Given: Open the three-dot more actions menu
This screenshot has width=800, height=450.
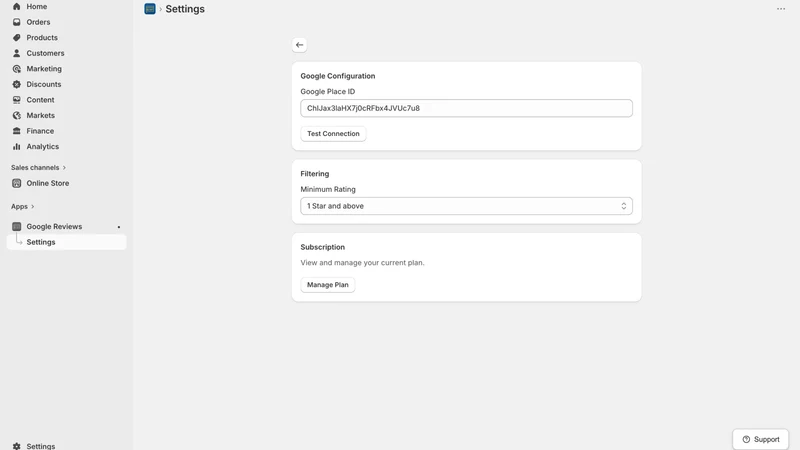Looking at the screenshot, I should [x=781, y=9].
